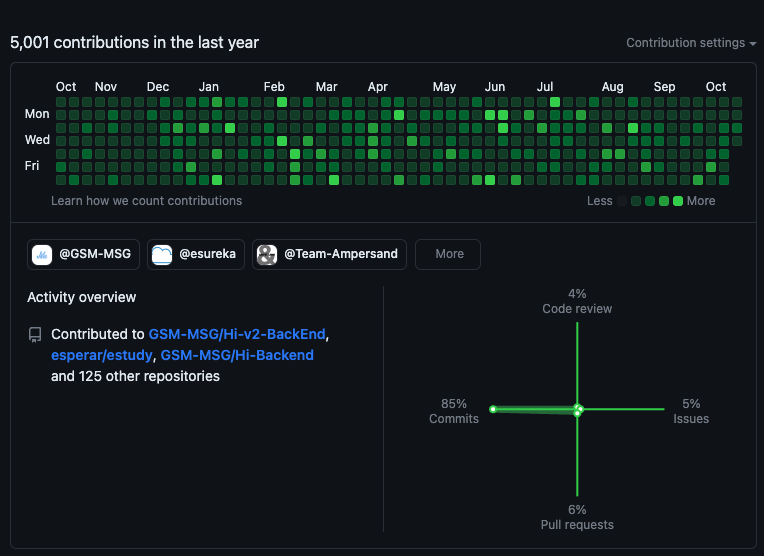Click the Activity overview heading
Screen dimensions: 764x556
tap(81, 297)
